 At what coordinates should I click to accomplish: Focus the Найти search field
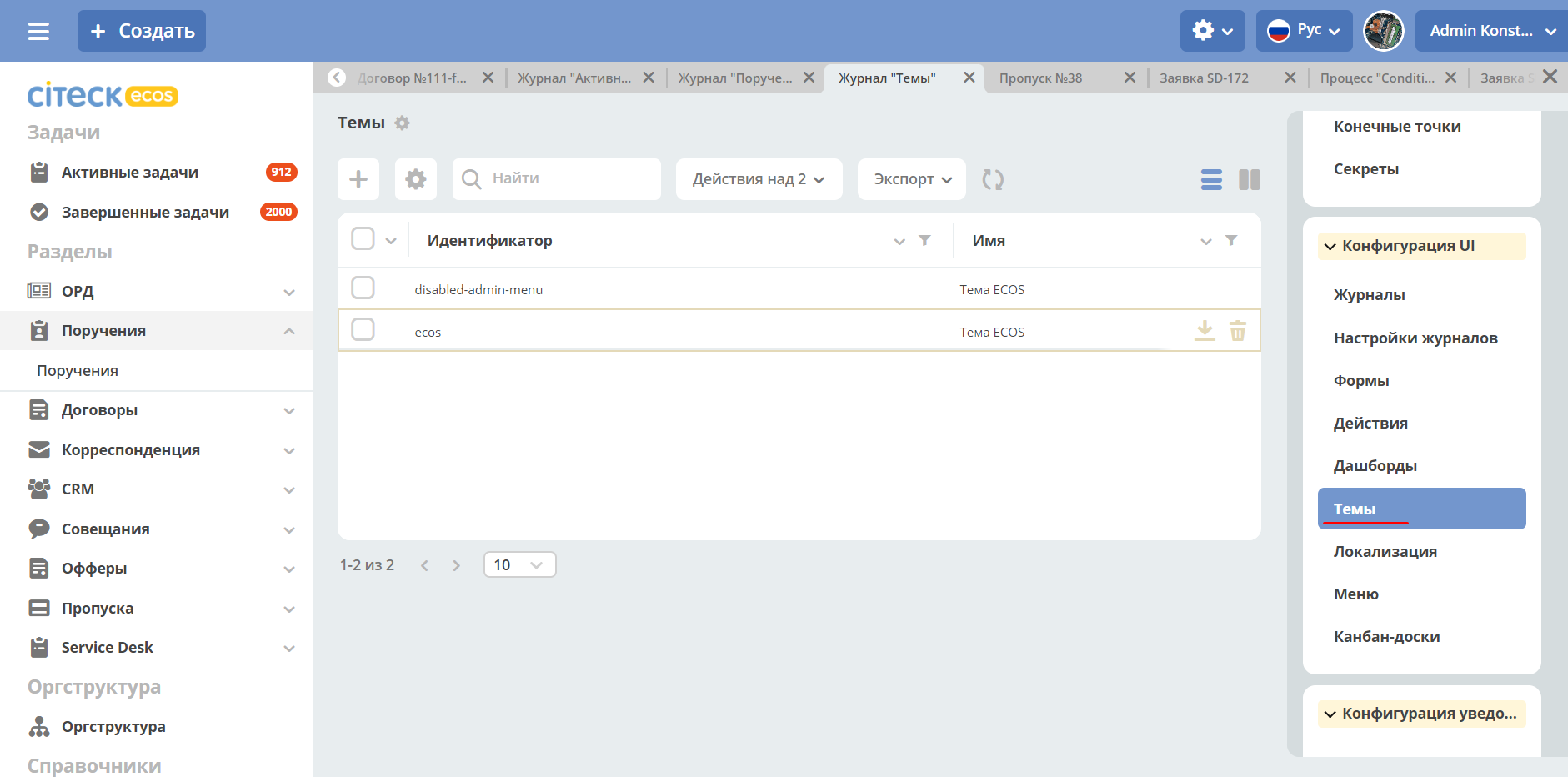point(557,179)
